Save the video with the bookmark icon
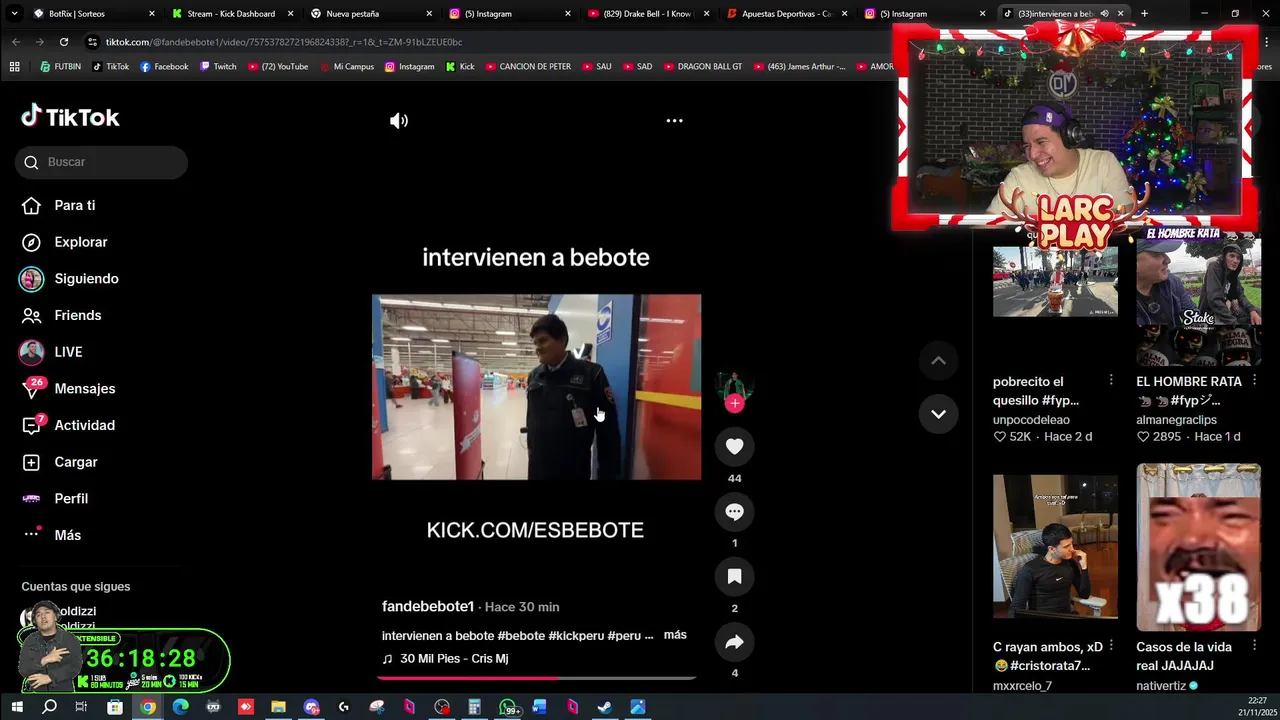The image size is (1280, 720). (x=734, y=576)
